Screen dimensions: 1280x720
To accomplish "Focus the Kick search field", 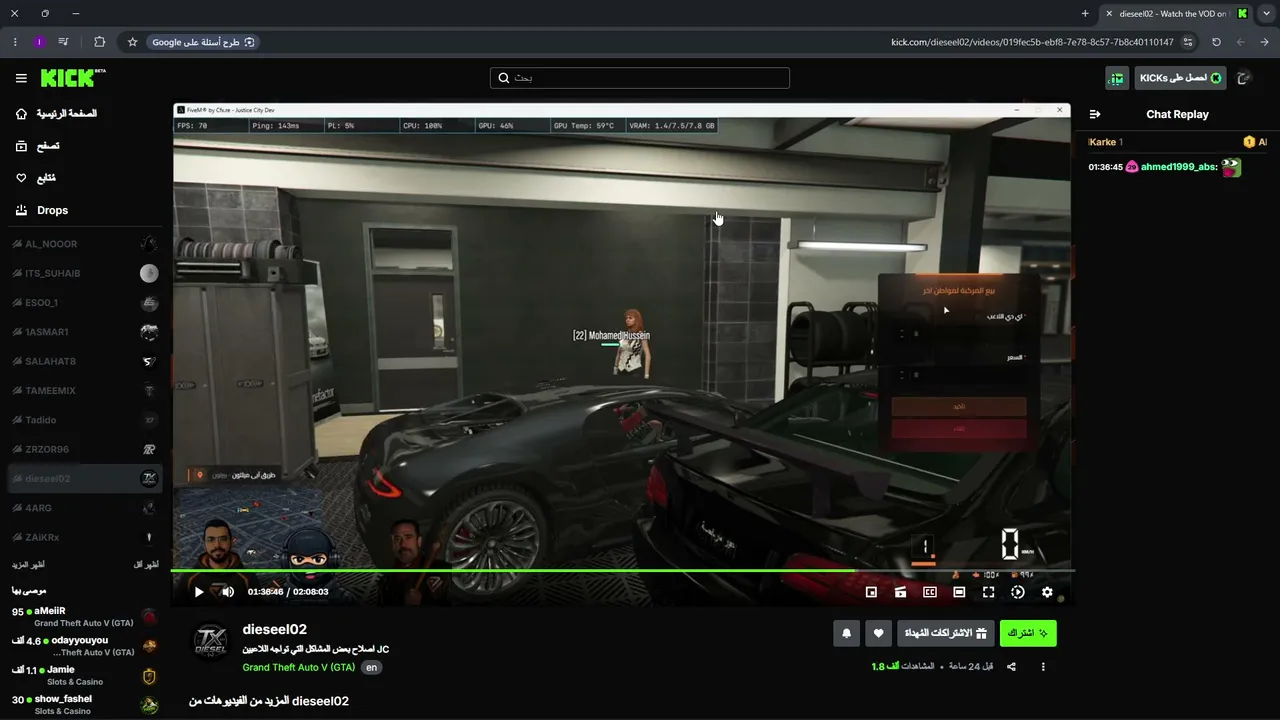I will coord(640,78).
